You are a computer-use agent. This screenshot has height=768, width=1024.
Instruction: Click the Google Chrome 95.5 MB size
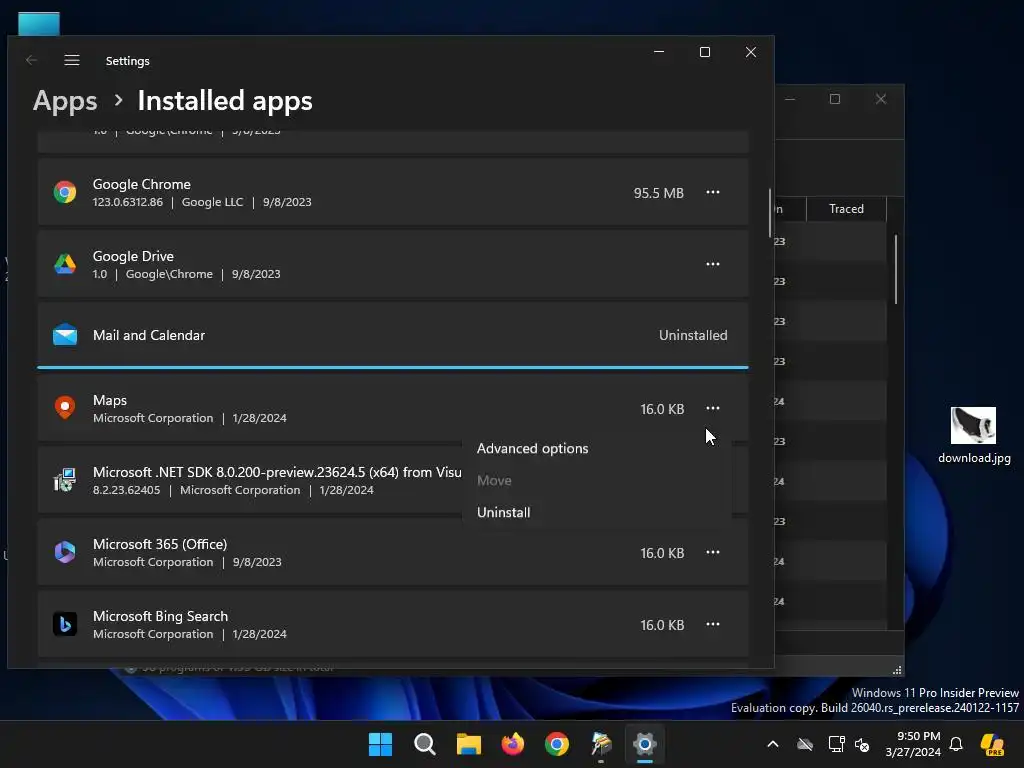click(658, 193)
